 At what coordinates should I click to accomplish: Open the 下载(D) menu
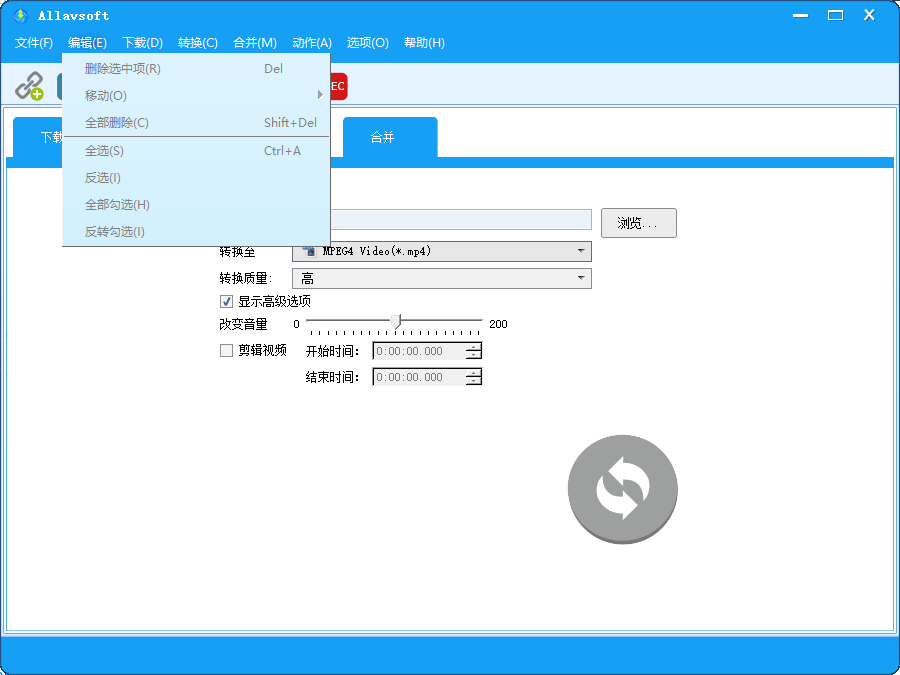(142, 42)
